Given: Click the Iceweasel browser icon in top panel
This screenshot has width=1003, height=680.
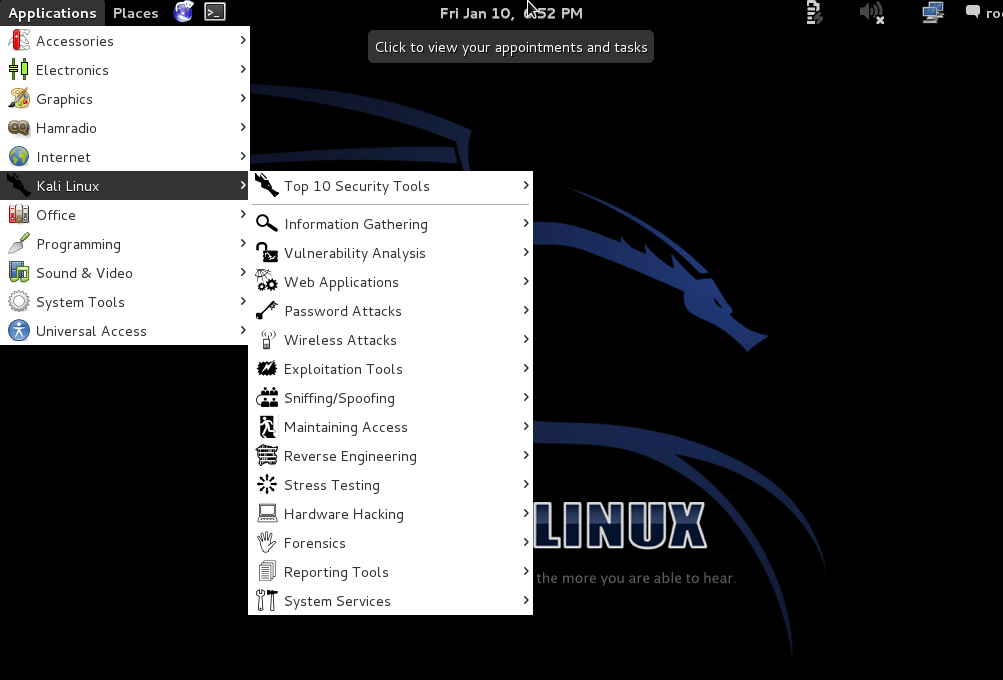Looking at the screenshot, I should pos(183,12).
